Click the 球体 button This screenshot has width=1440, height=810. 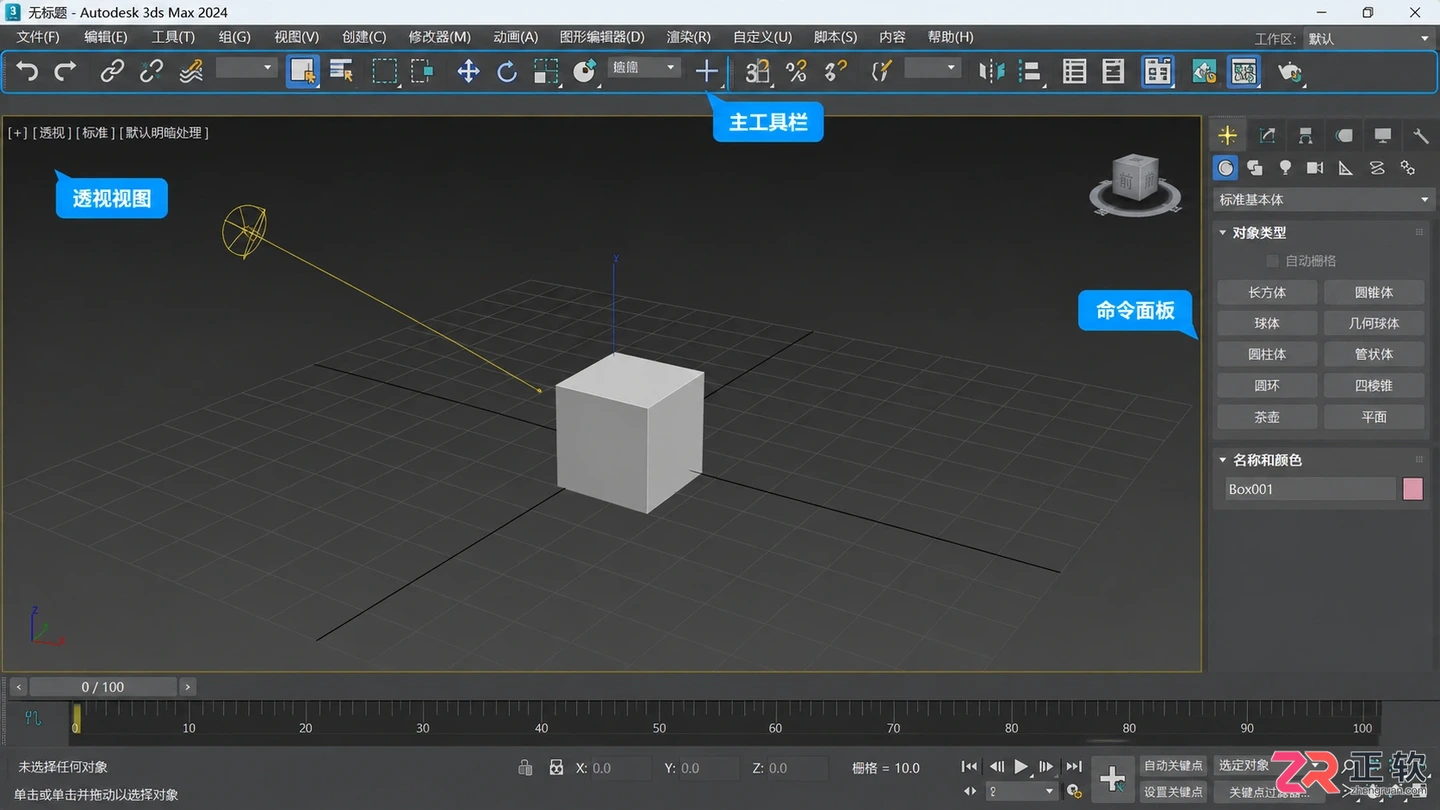(x=1267, y=323)
